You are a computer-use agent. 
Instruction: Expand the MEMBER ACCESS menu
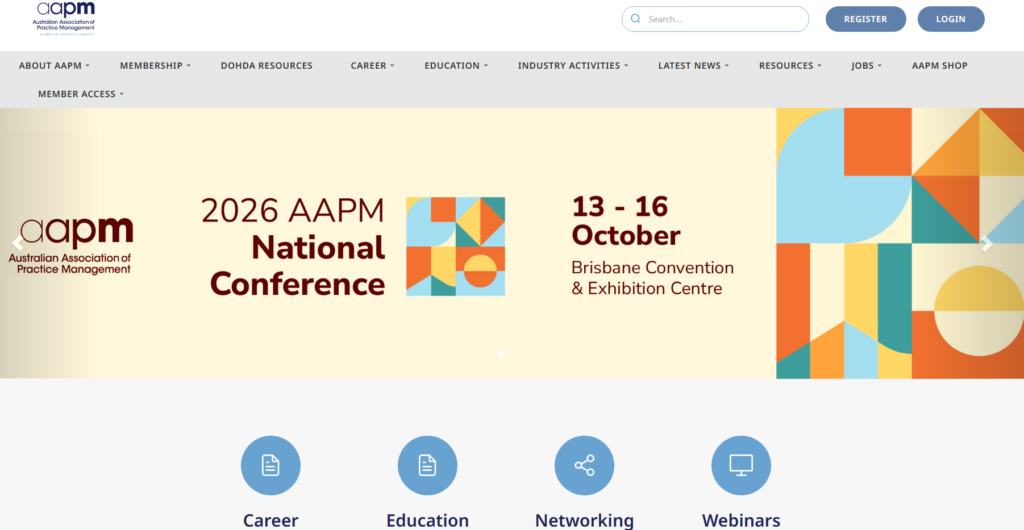(x=80, y=94)
